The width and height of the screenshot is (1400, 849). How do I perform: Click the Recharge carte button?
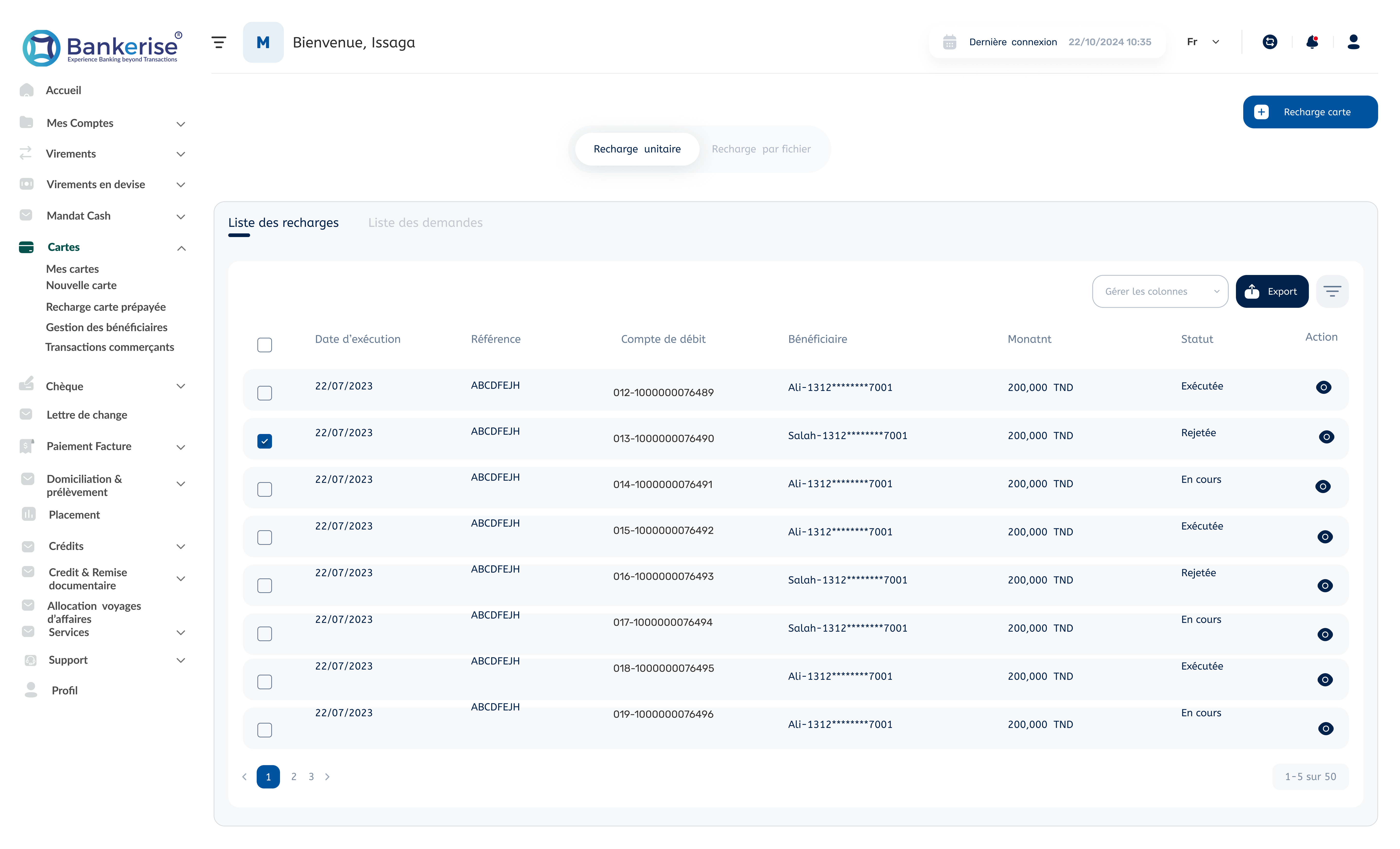click(1310, 112)
